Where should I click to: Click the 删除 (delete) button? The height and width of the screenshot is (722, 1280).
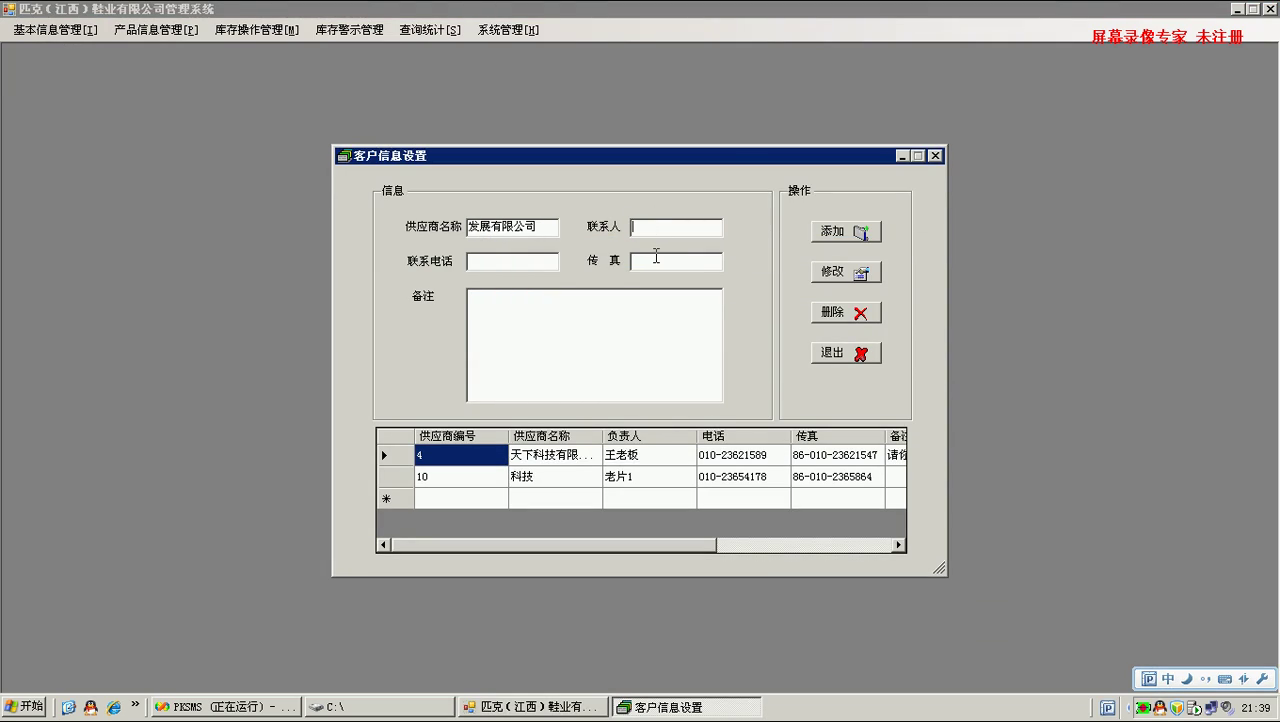[846, 313]
